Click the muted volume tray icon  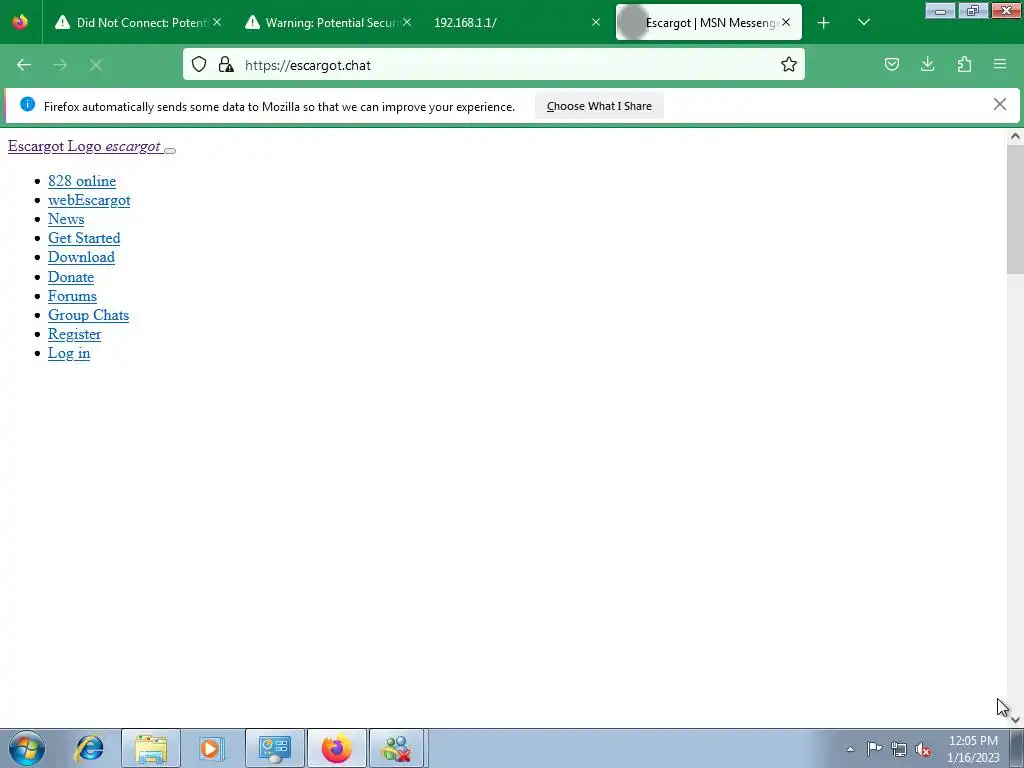[x=923, y=749]
